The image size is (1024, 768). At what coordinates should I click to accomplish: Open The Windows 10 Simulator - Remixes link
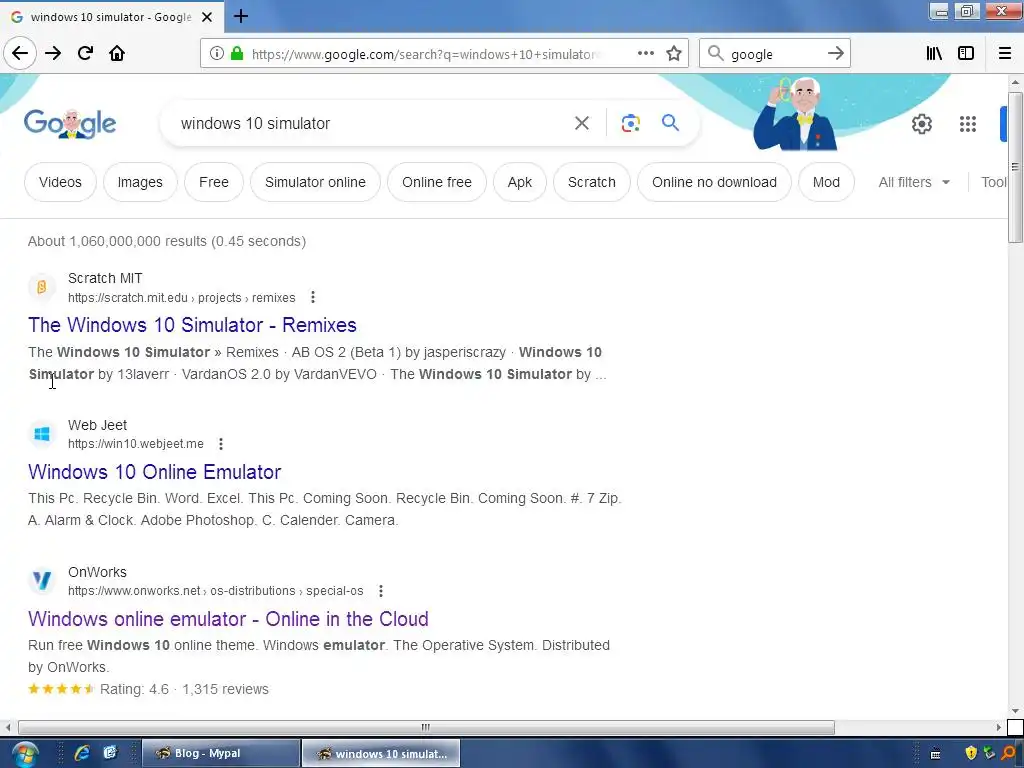pos(192,325)
